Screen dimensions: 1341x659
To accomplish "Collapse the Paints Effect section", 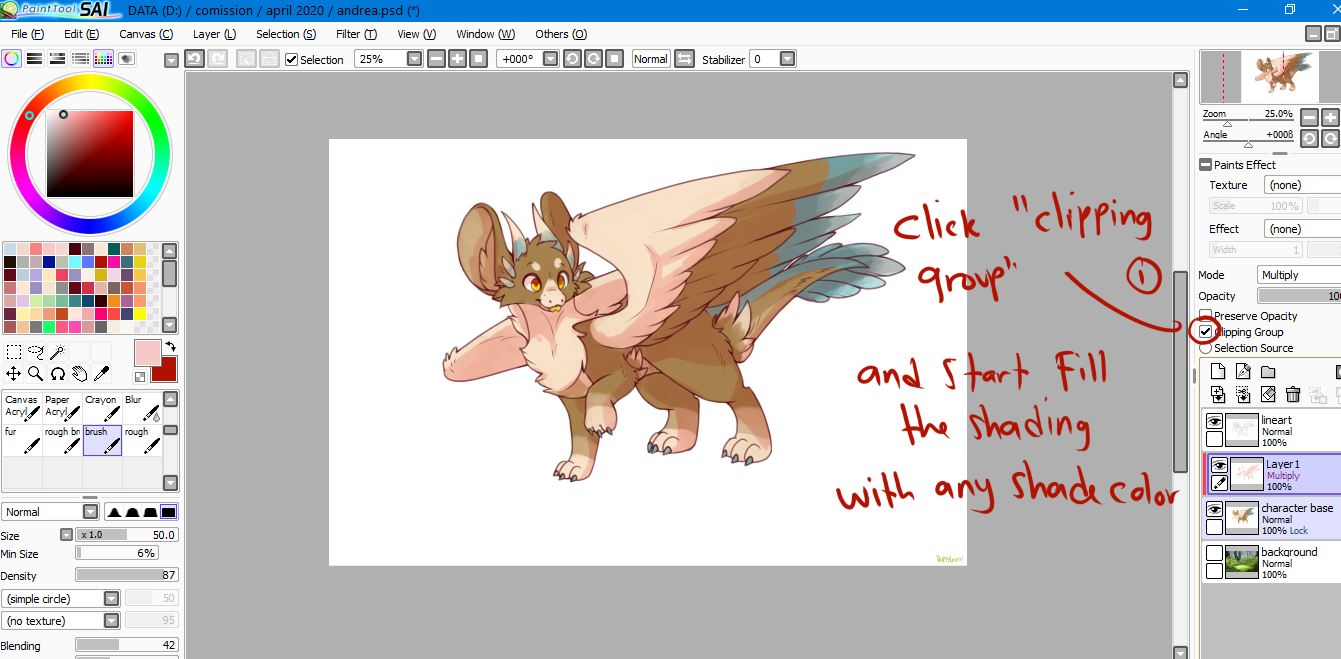I will pos(1206,165).
